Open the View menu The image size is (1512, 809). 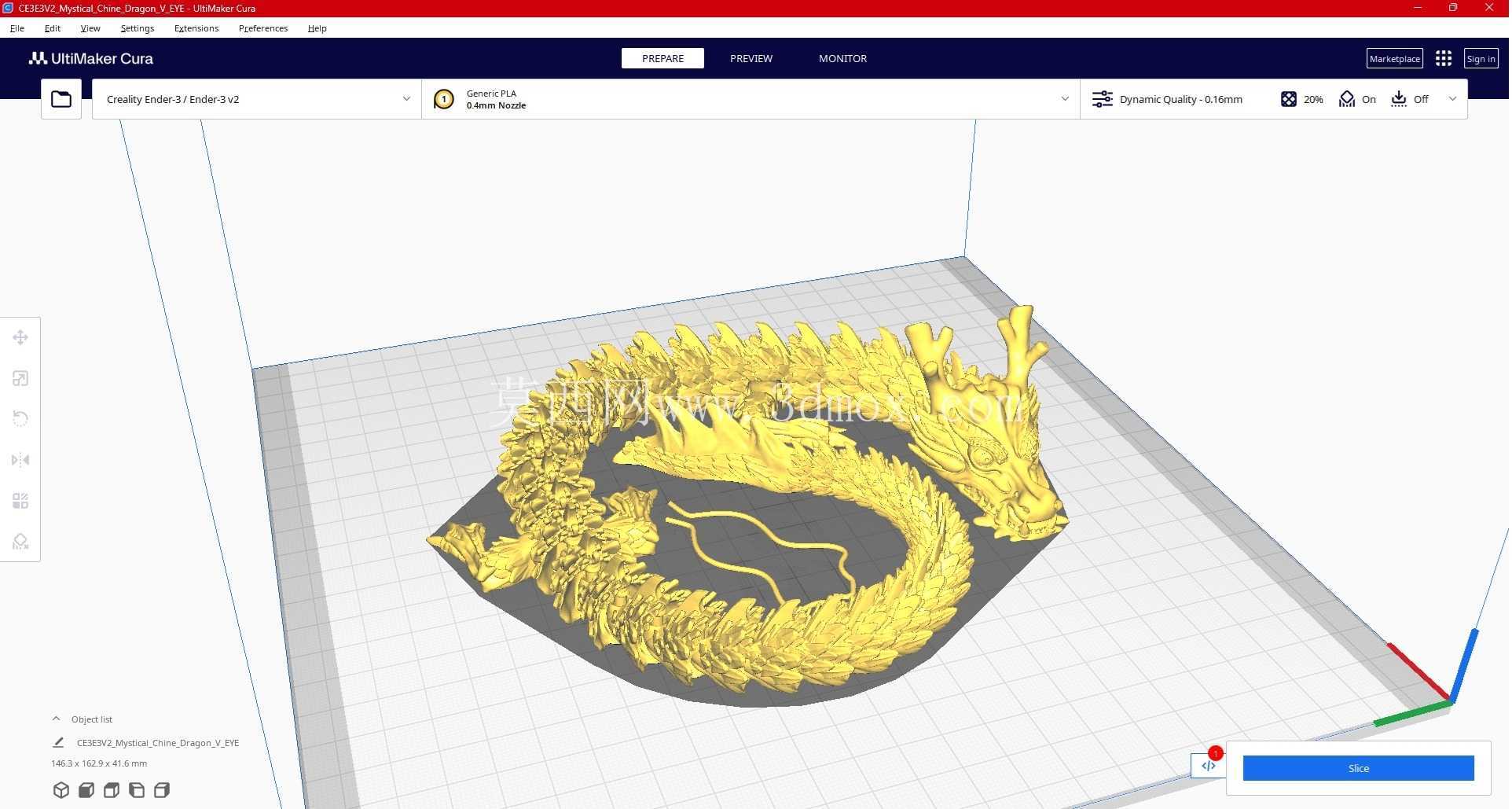click(90, 28)
